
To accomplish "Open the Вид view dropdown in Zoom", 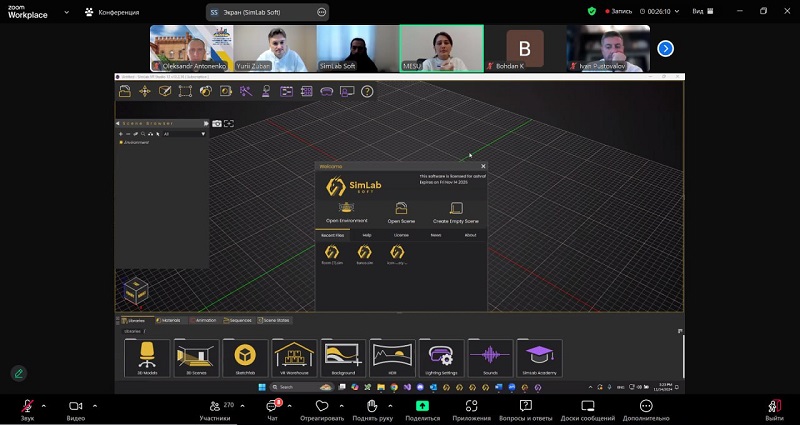I will click(x=703, y=11).
